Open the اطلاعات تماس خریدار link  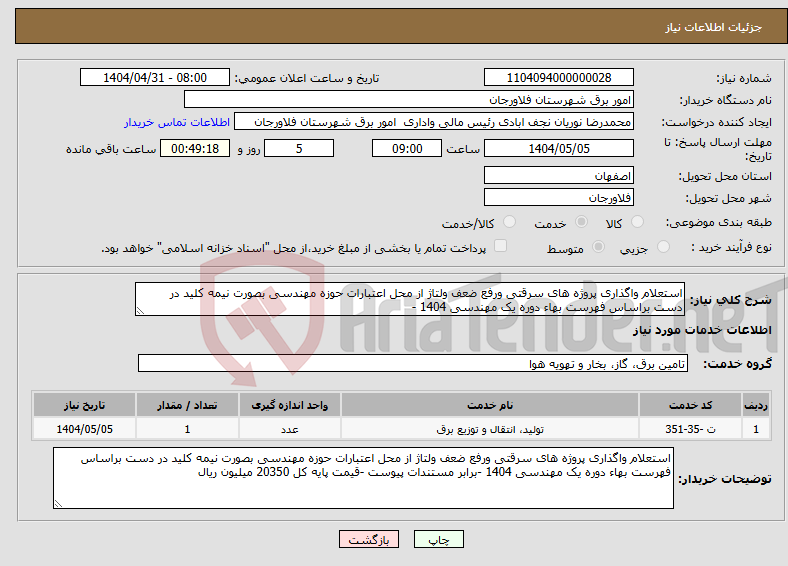pyautogui.click(x=177, y=122)
